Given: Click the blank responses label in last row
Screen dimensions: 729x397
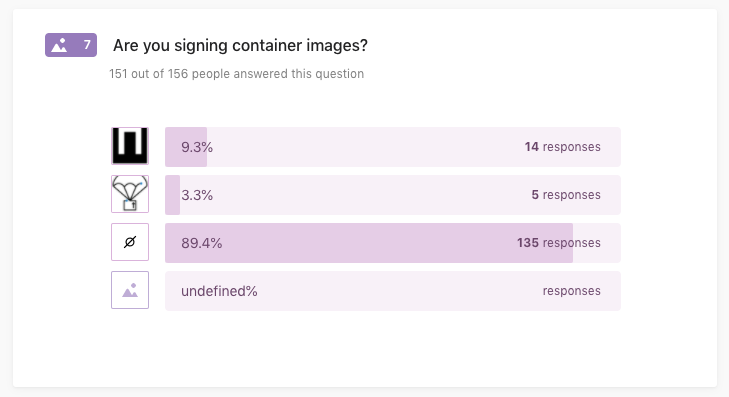Looking at the screenshot, I should 571,291.
